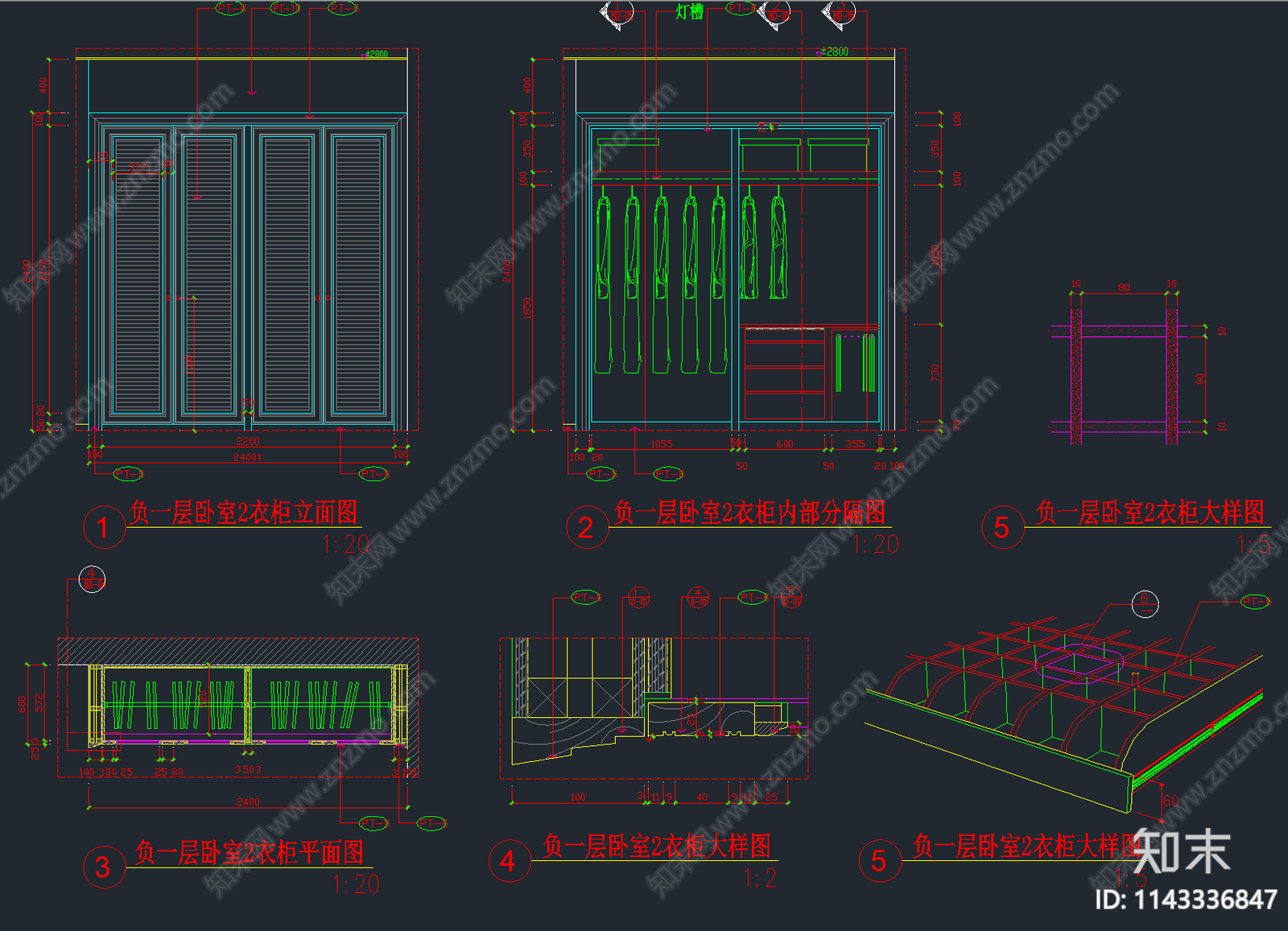
Task: Select the 2200 width dimension under the elevation
Action: click(248, 442)
